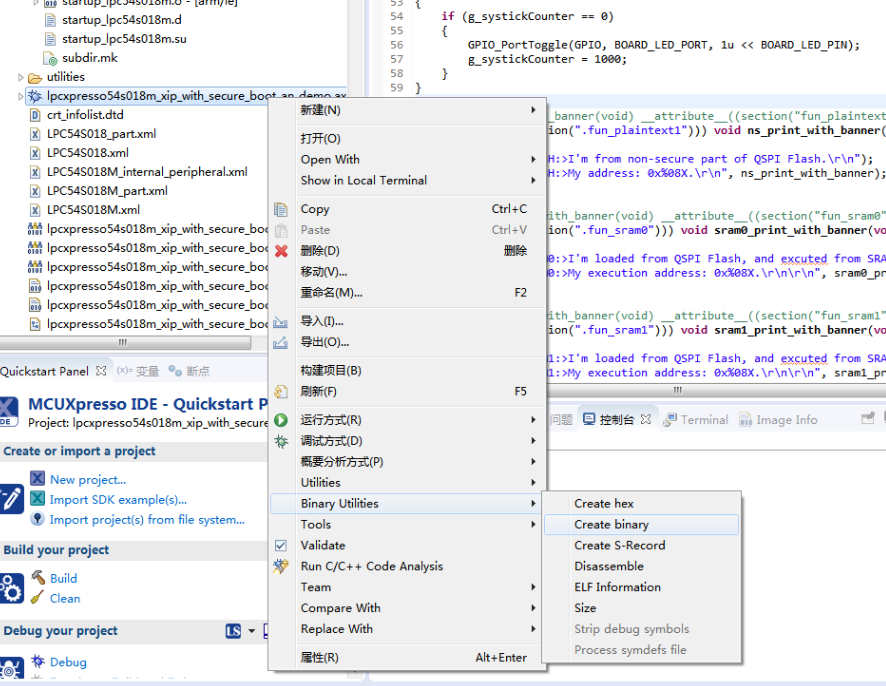Click the Debug link
Screen dimensions: 886x686
tap(68, 662)
